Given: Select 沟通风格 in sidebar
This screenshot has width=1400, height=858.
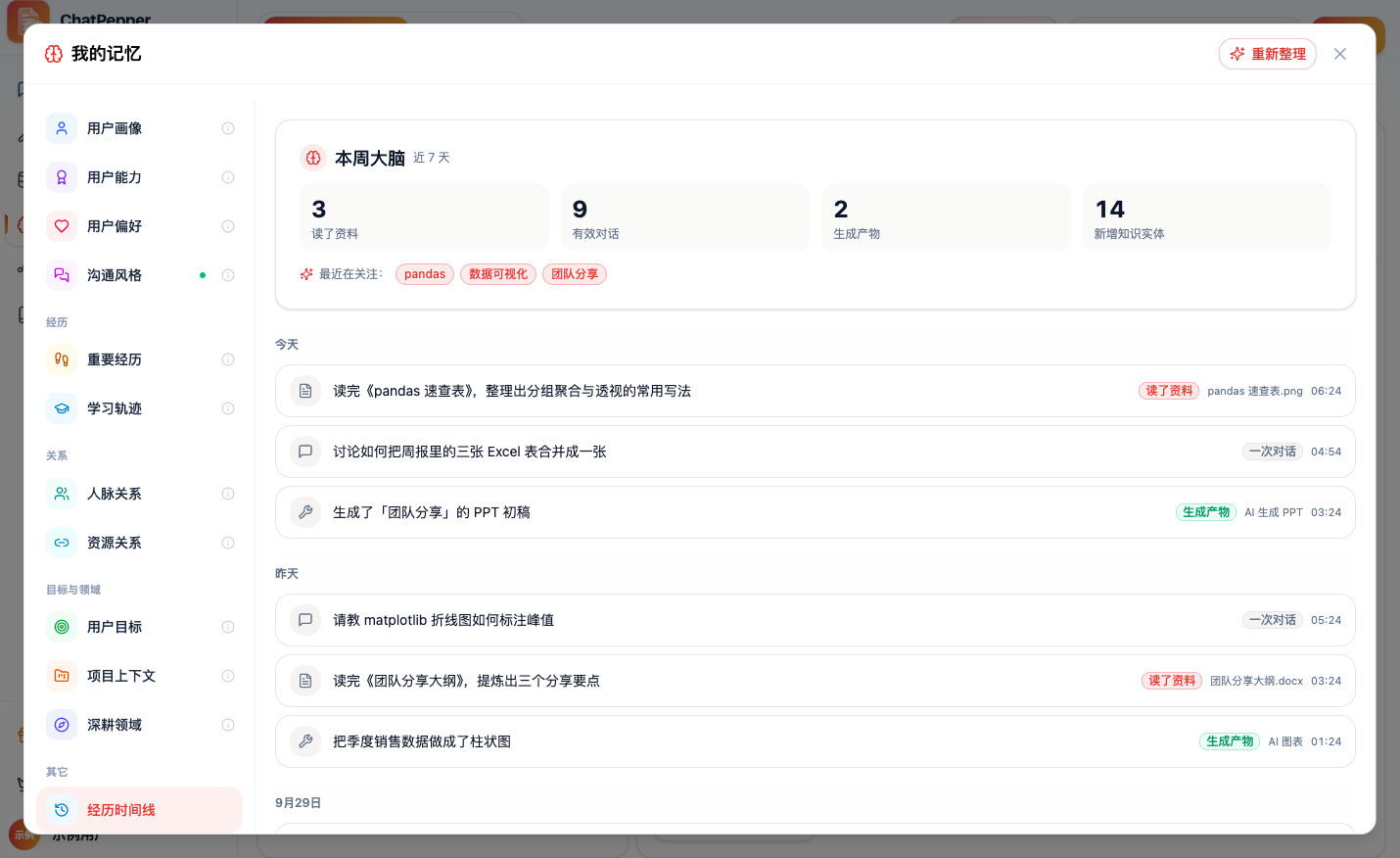Looking at the screenshot, I should click(x=140, y=275).
